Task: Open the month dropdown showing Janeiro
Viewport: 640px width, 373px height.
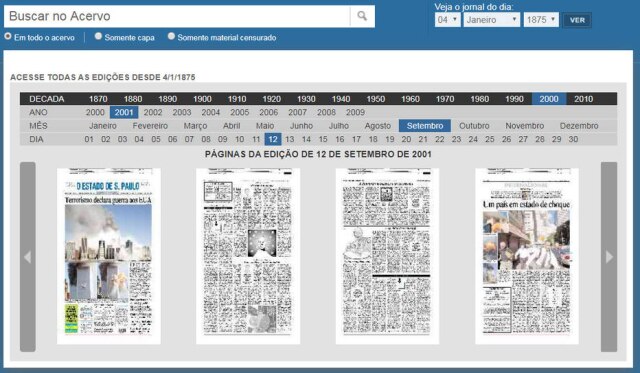Action: tap(491, 20)
